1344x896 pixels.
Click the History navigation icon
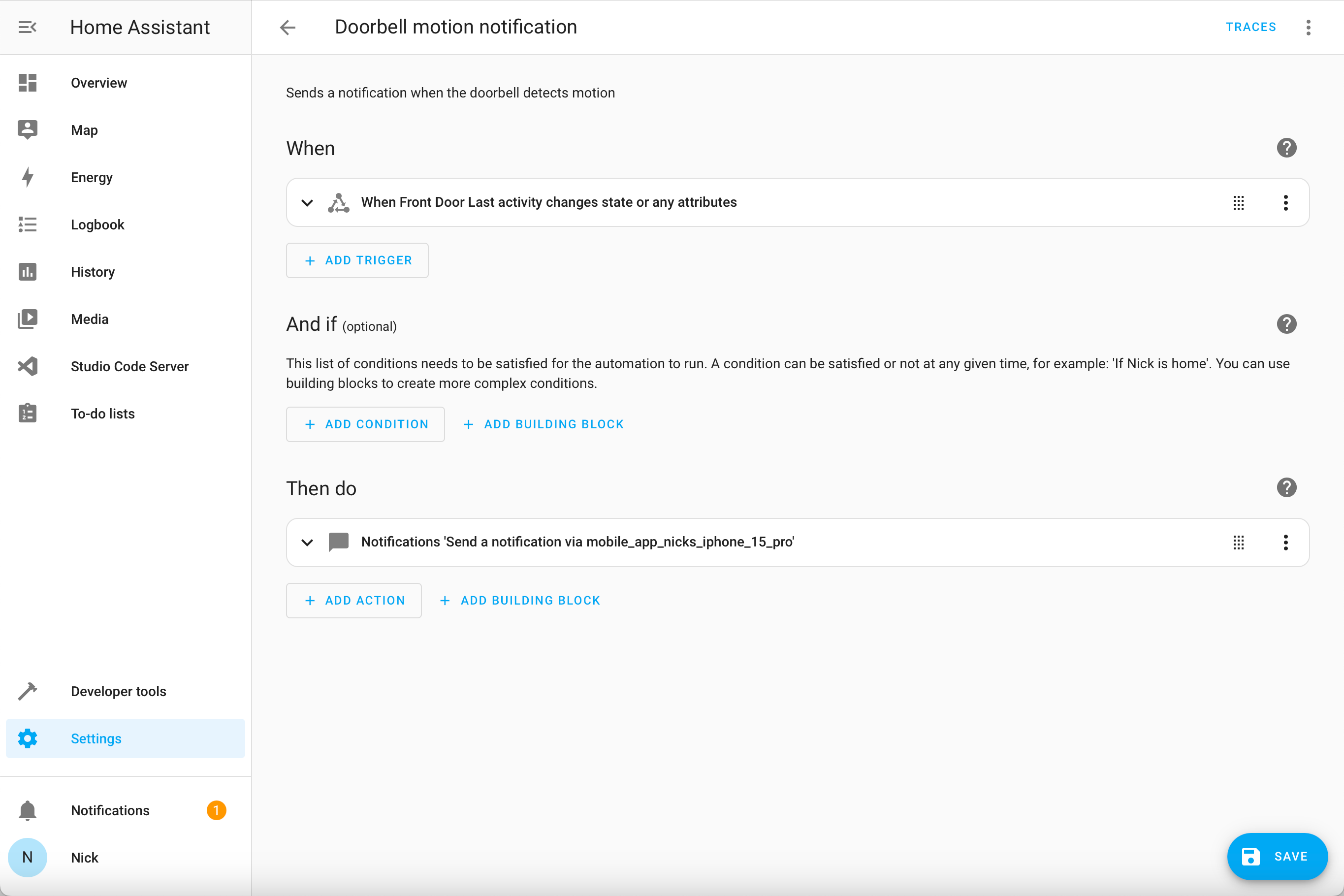(27, 272)
